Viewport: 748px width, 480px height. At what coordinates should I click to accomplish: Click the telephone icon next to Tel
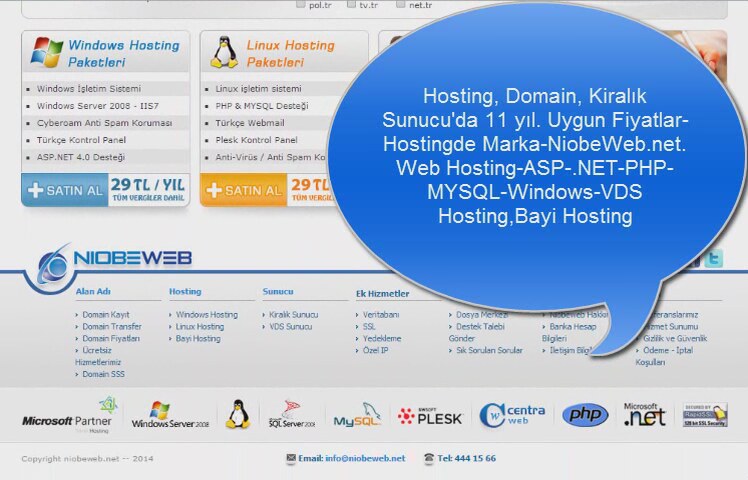(x=429, y=458)
